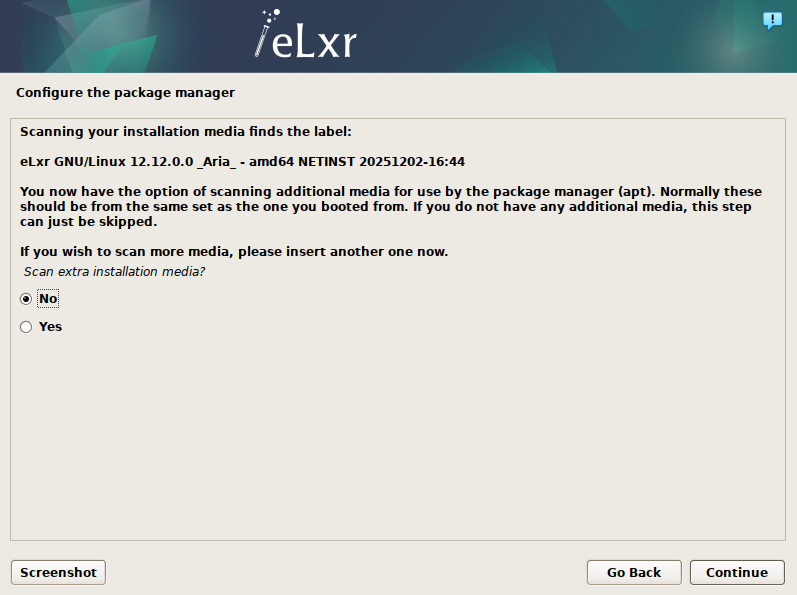
Task: Click the paragraph about additional apt media
Action: [x=390, y=206]
